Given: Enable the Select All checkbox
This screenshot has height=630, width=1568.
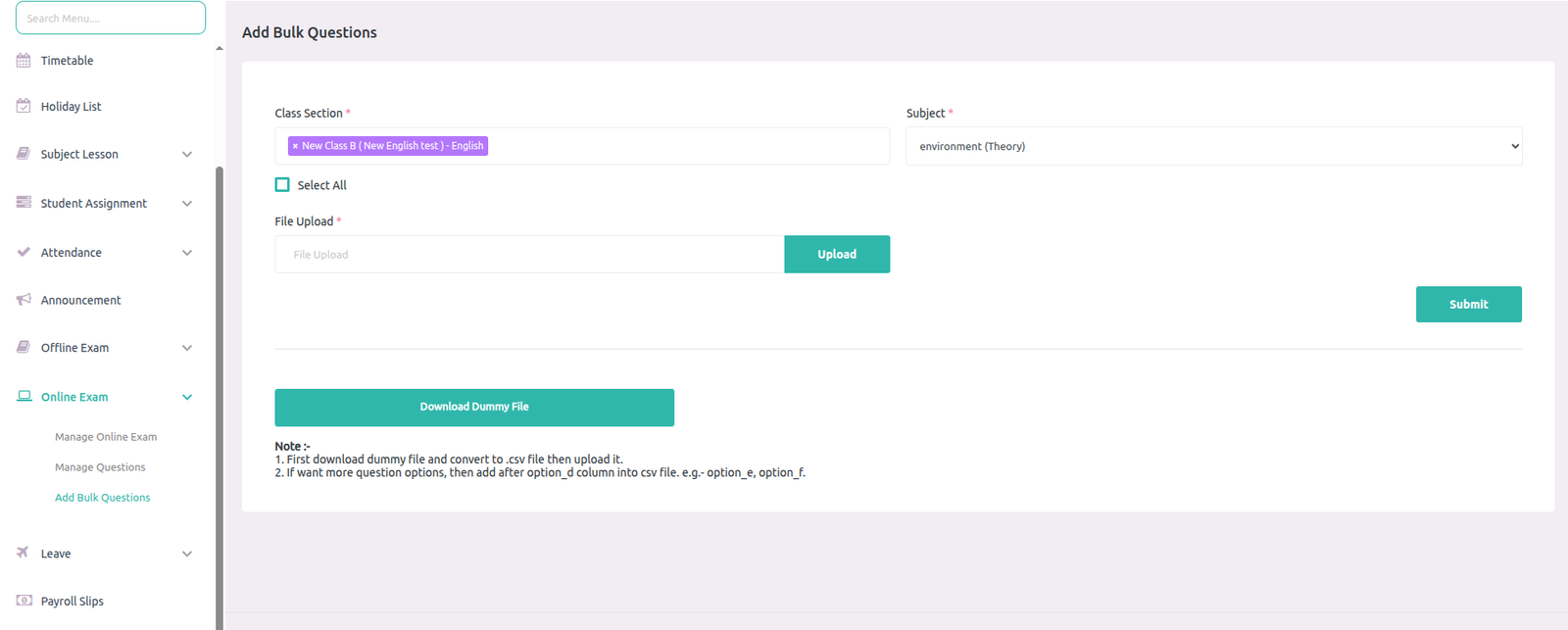Looking at the screenshot, I should pyautogui.click(x=282, y=185).
